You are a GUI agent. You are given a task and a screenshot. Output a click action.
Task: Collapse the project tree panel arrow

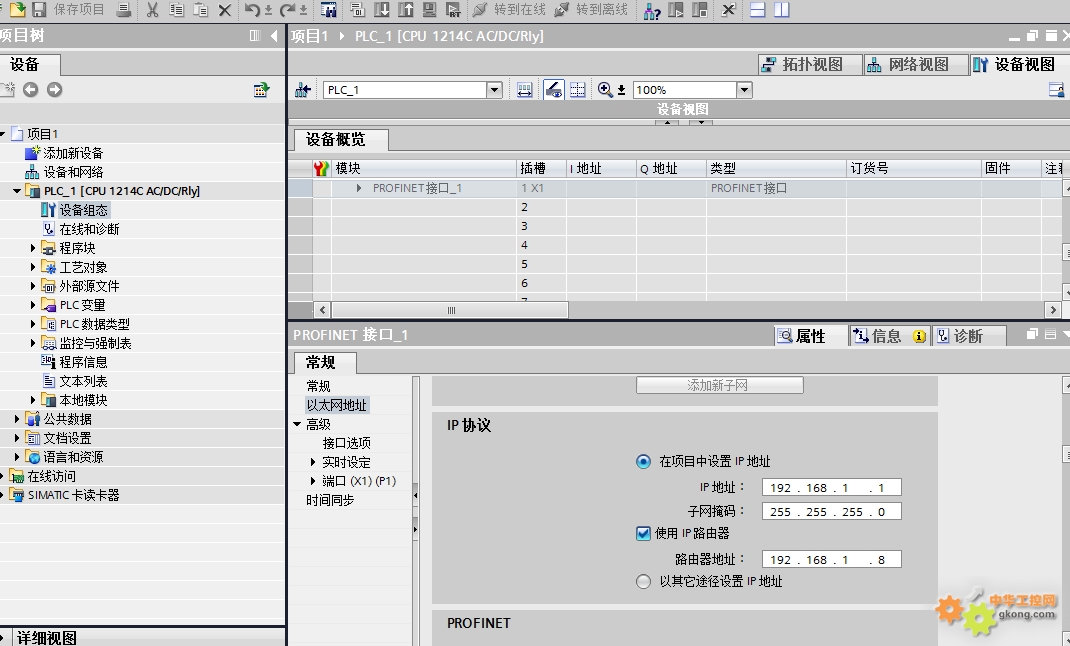pos(274,35)
